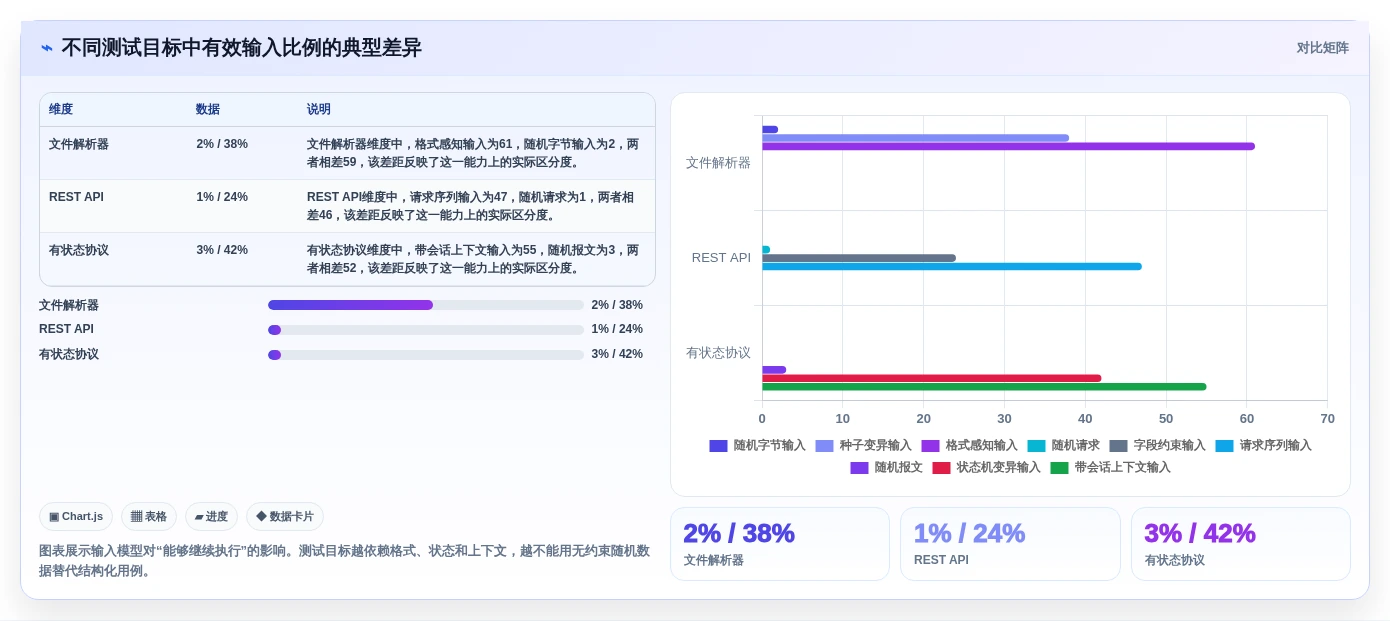
Task: Click the REST API progress bar
Action: pos(426,330)
